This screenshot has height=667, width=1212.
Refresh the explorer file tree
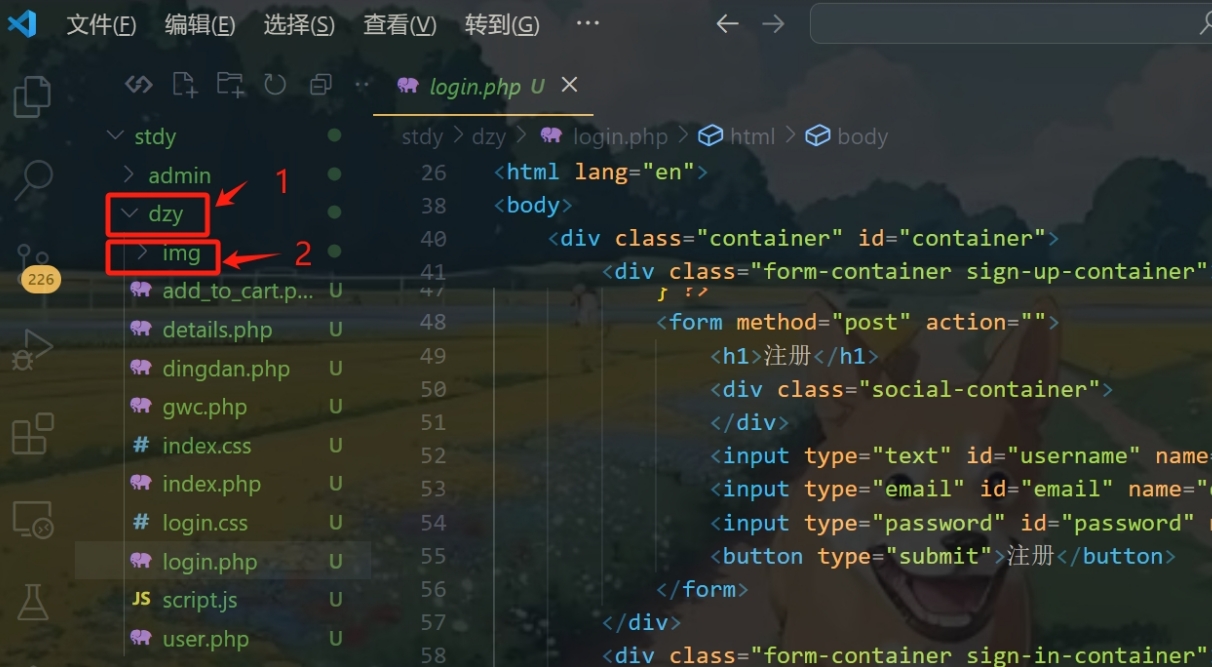[x=275, y=85]
